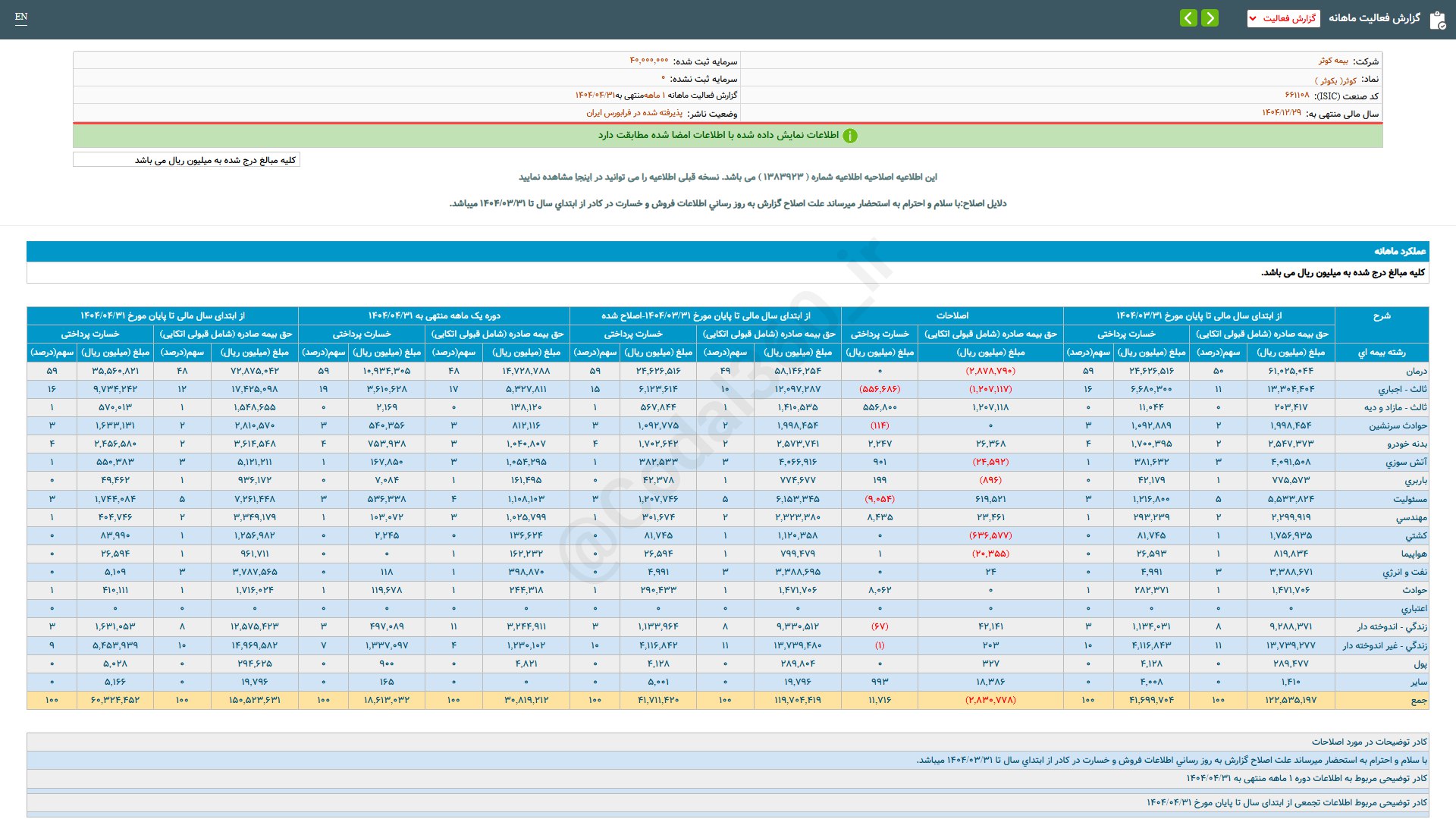Viewport: 1456px width, 819px height.
Task: Click the بدنه خودرو row label
Action: pos(1407,444)
